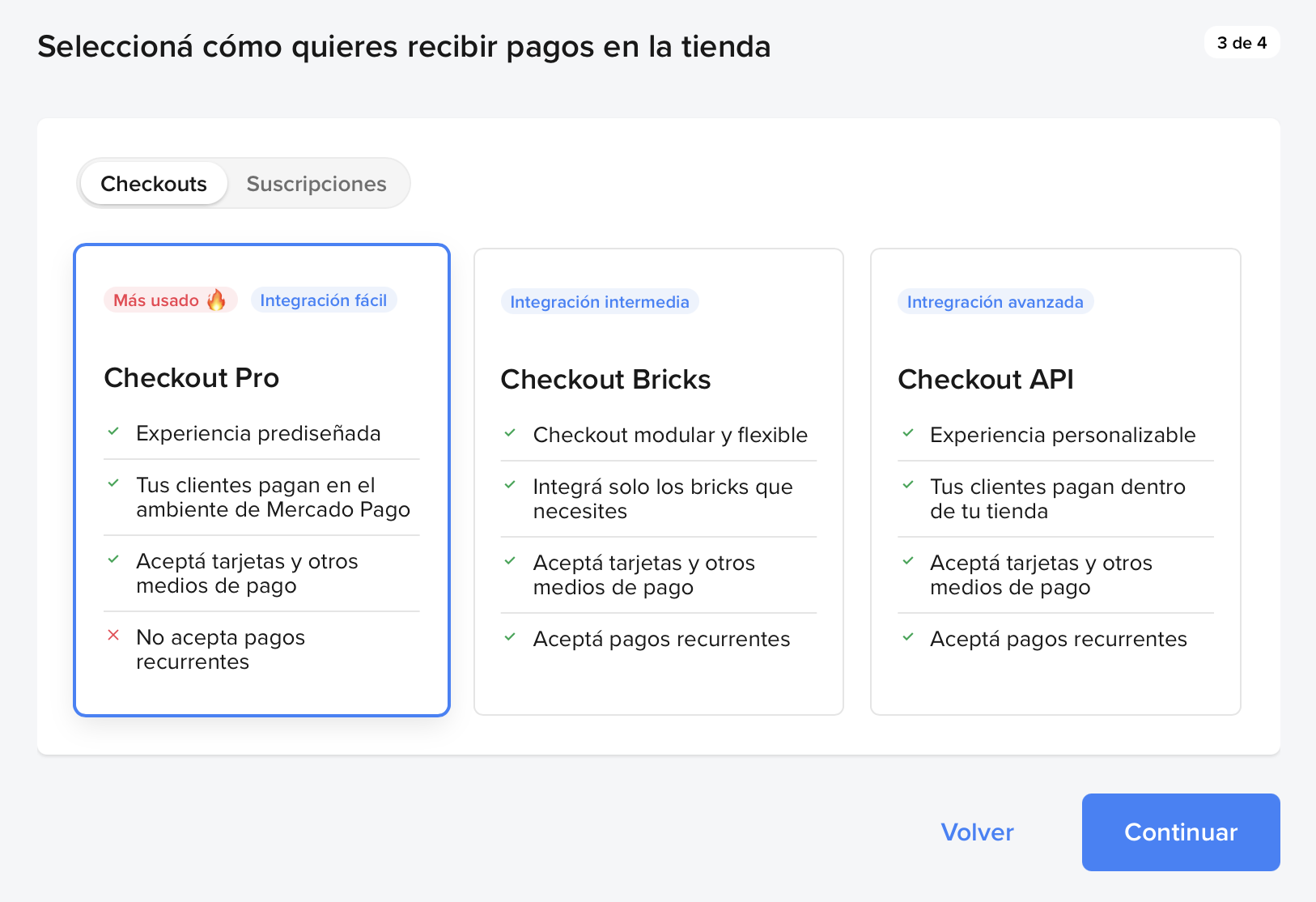Click 'Tus clientes pagan en el ambiente' text

(x=273, y=497)
